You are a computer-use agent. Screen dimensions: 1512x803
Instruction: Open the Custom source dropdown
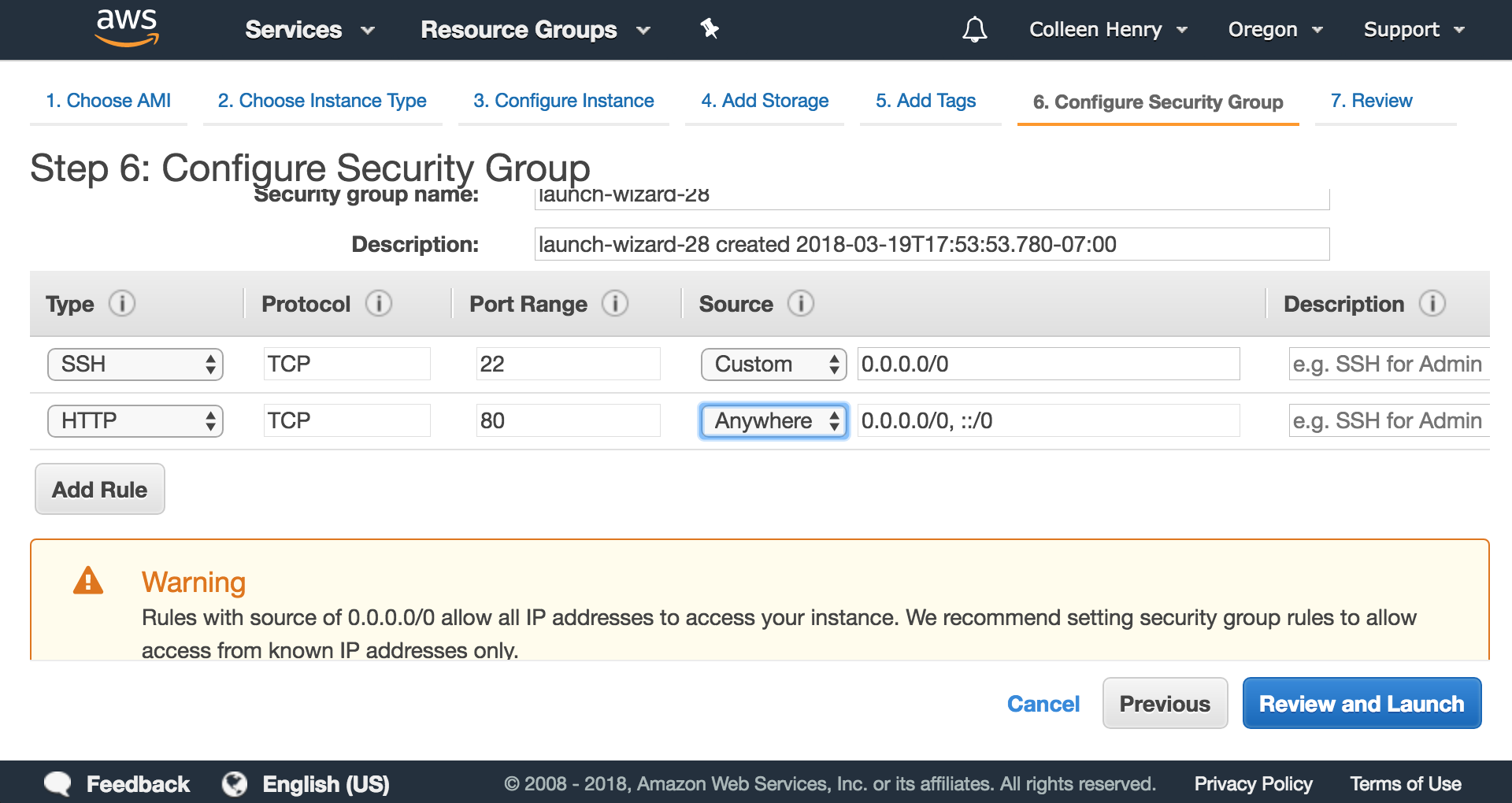tap(773, 364)
